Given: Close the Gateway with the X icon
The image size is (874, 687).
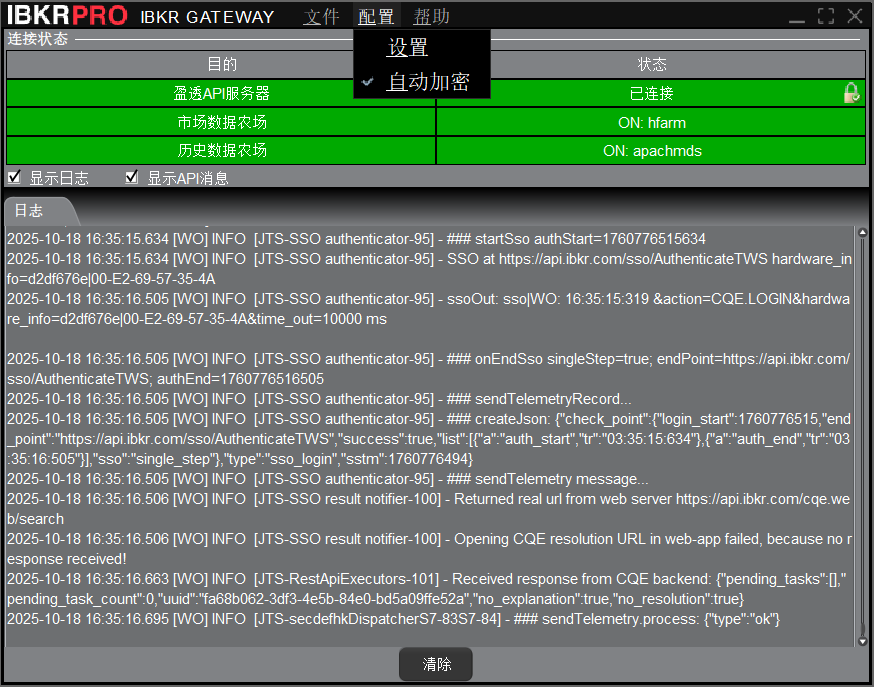Looking at the screenshot, I should click(x=854, y=16).
